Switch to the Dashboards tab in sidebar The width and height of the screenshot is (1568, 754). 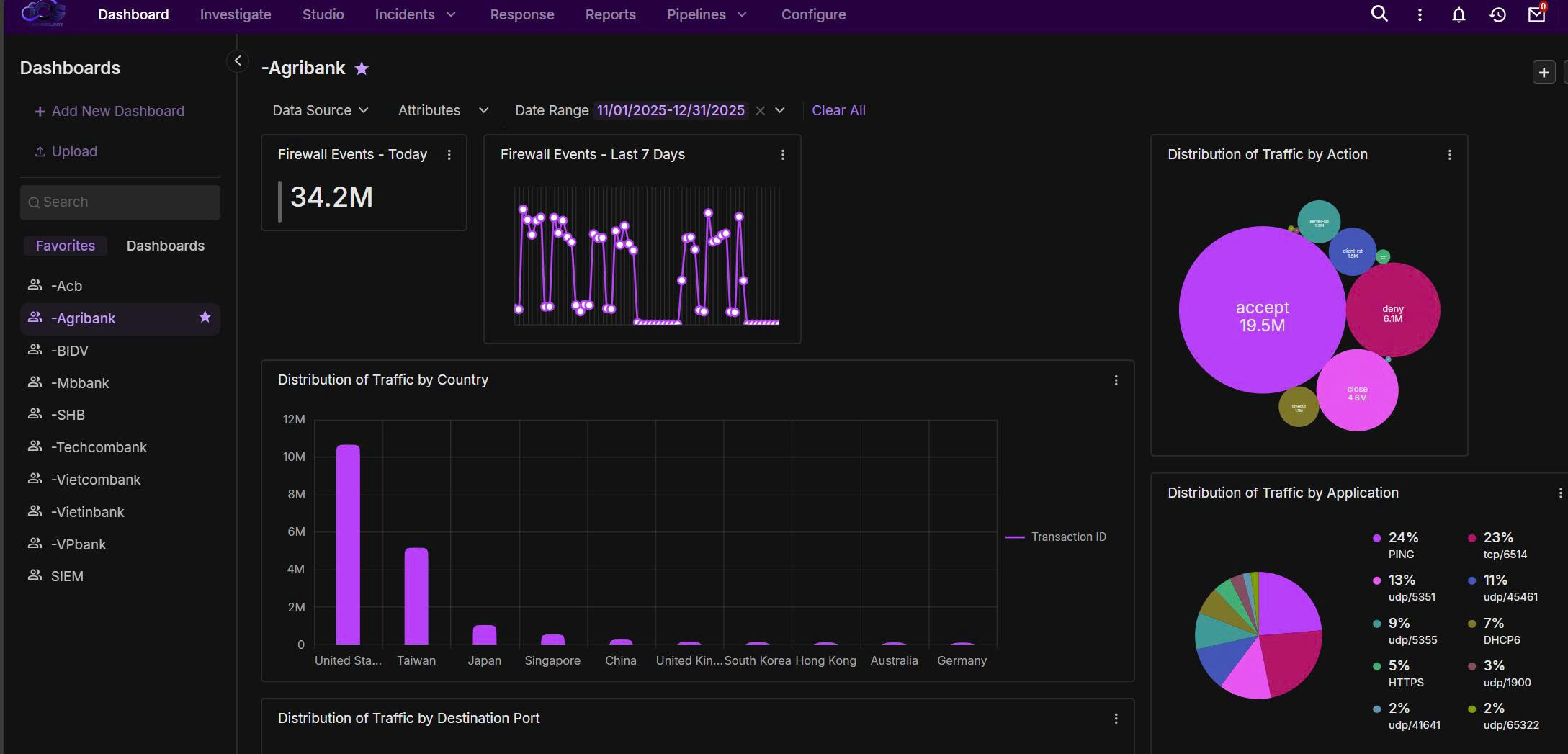[x=165, y=245]
